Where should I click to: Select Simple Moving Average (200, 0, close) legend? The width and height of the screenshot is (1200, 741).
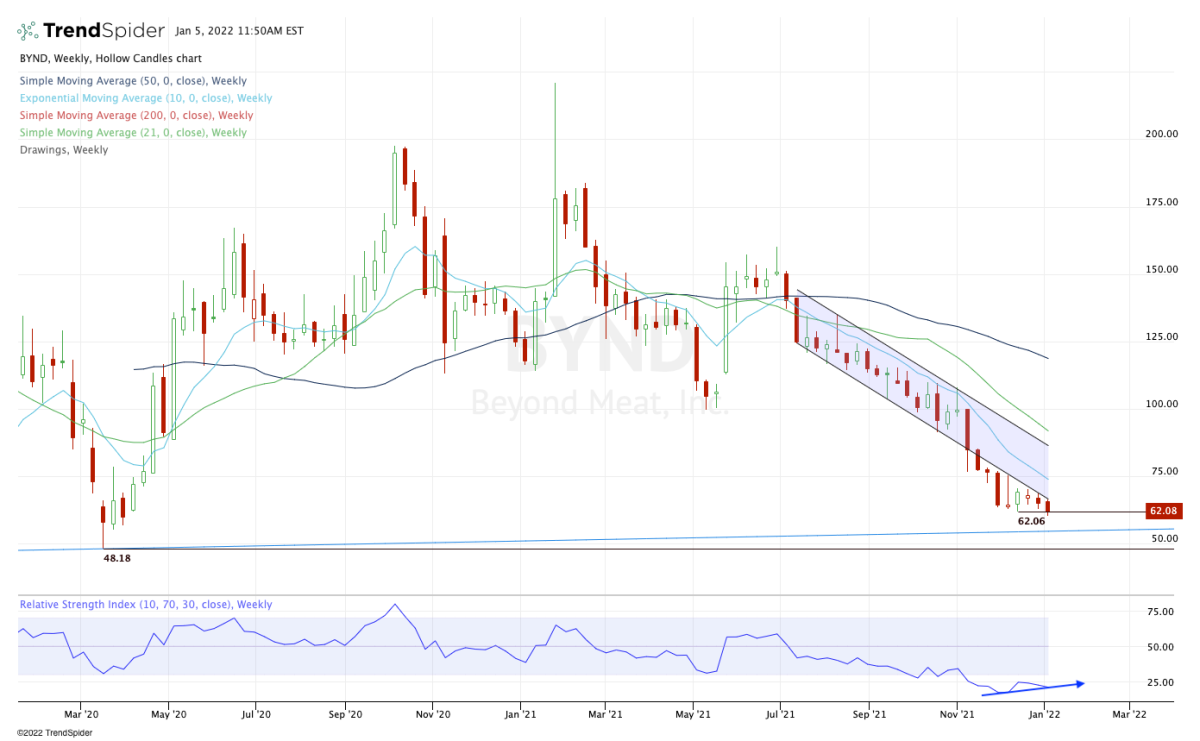[x=135, y=115]
